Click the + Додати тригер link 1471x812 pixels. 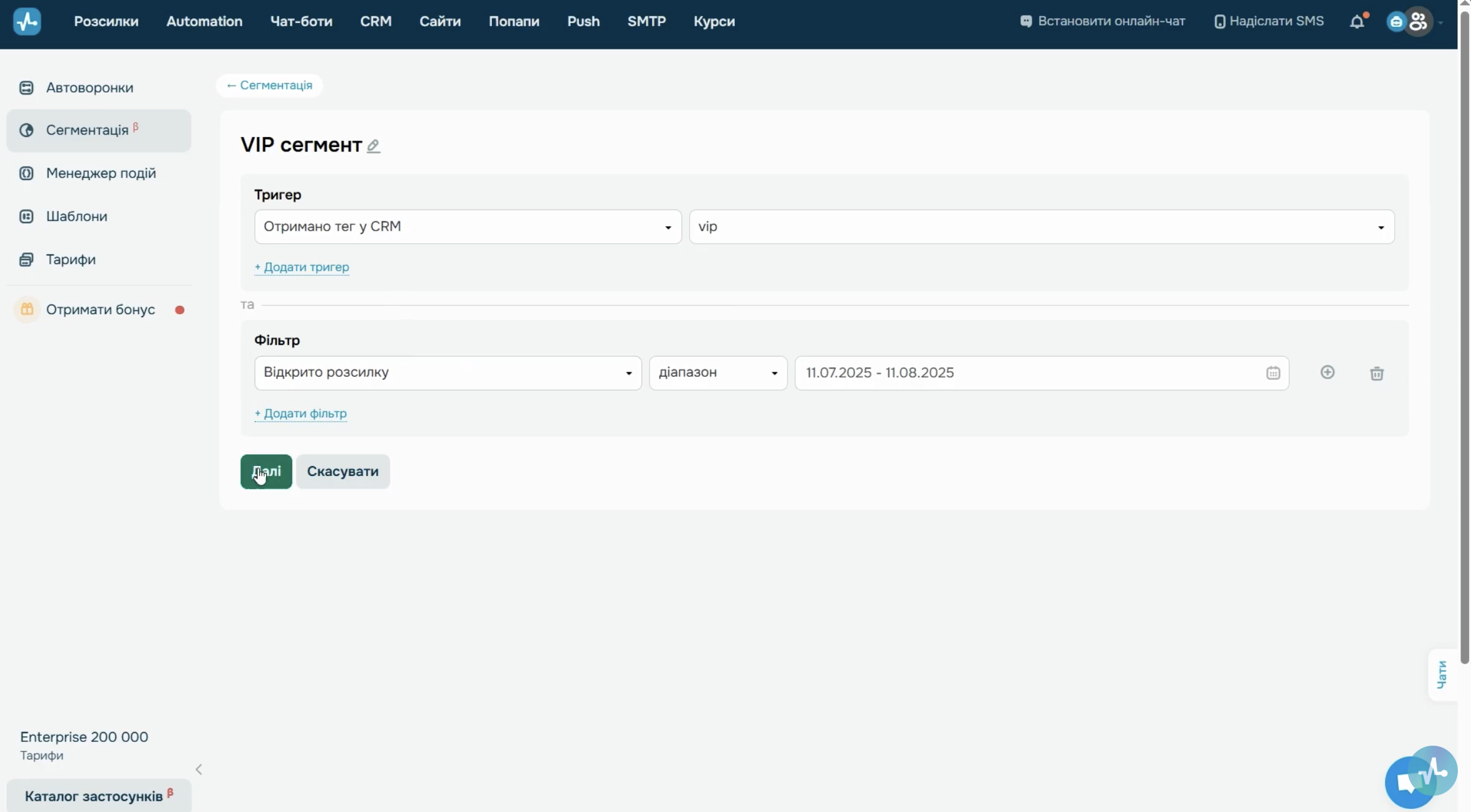tap(302, 267)
